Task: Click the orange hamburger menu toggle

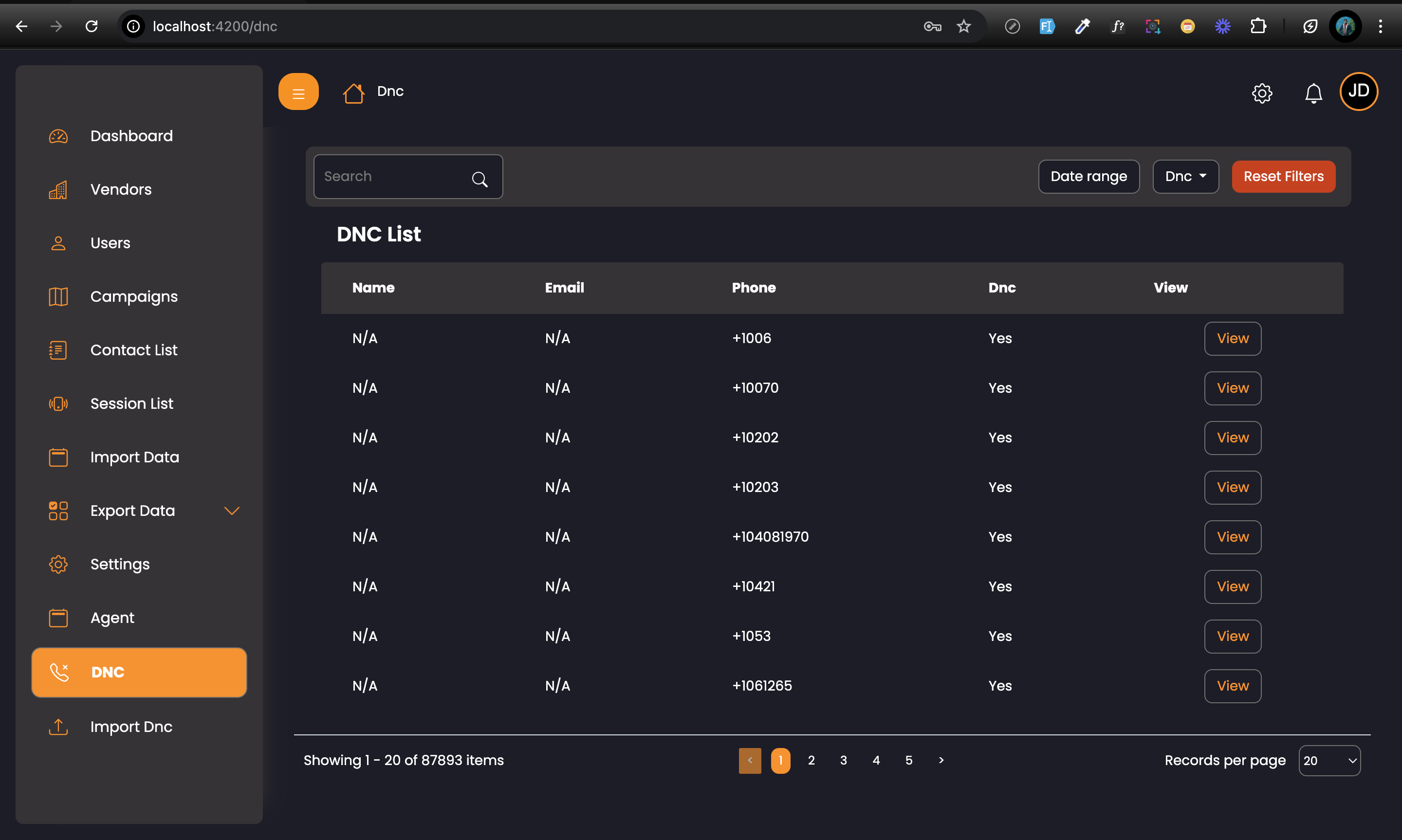Action: click(298, 91)
